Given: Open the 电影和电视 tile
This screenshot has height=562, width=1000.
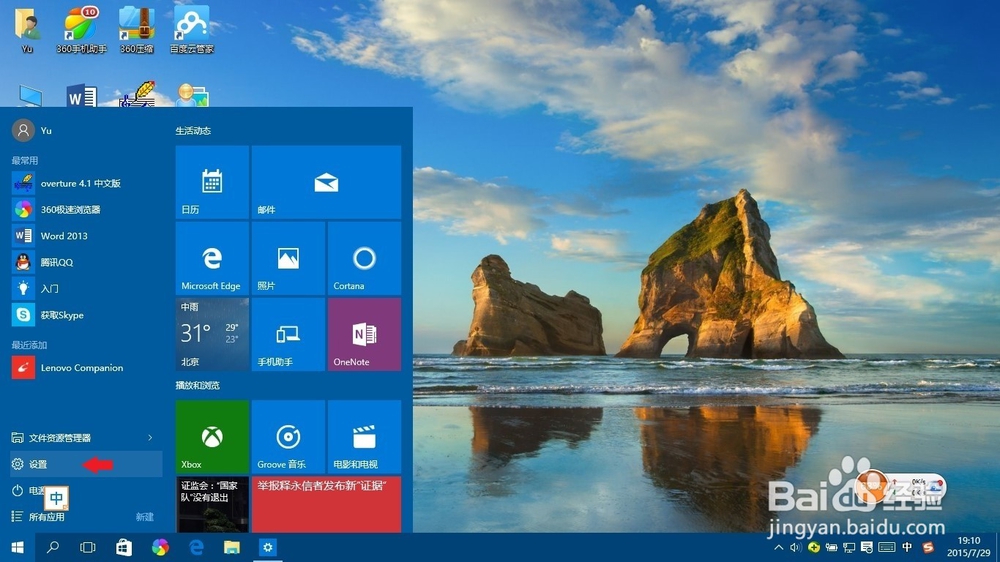Looking at the screenshot, I should 364,437.
